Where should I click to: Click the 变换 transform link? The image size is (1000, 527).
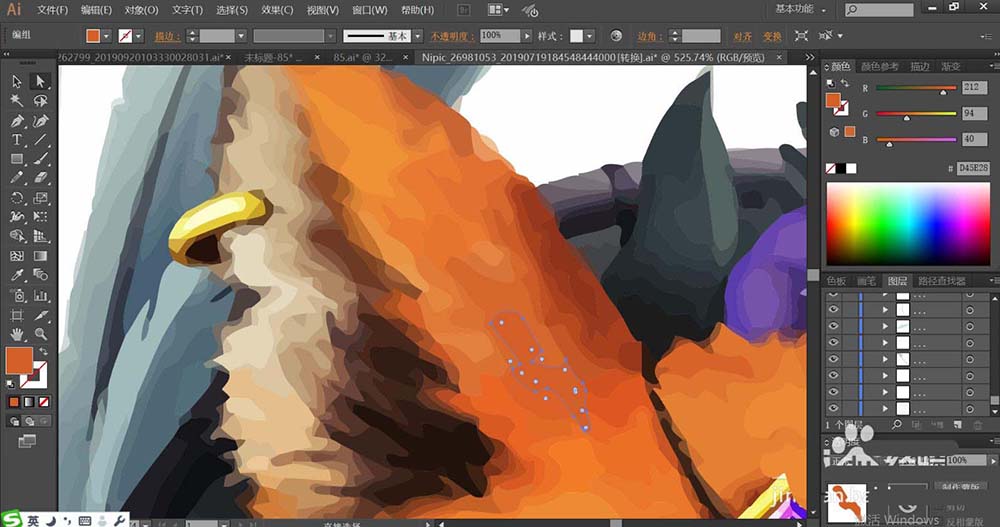(772, 36)
